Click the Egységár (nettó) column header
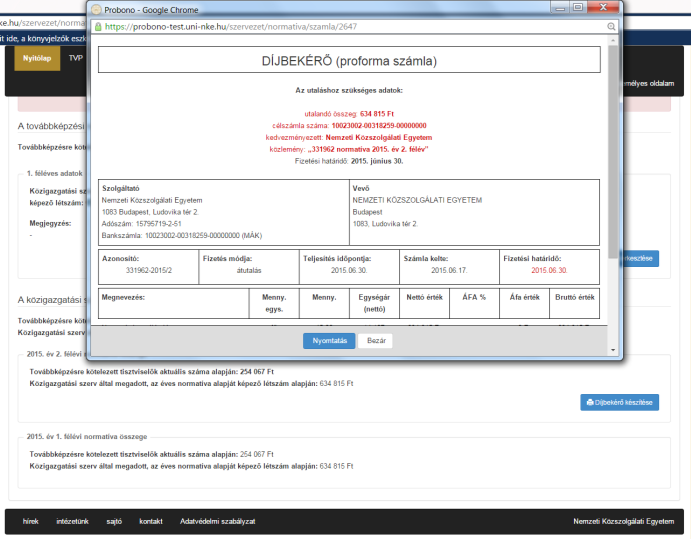 click(x=374, y=303)
